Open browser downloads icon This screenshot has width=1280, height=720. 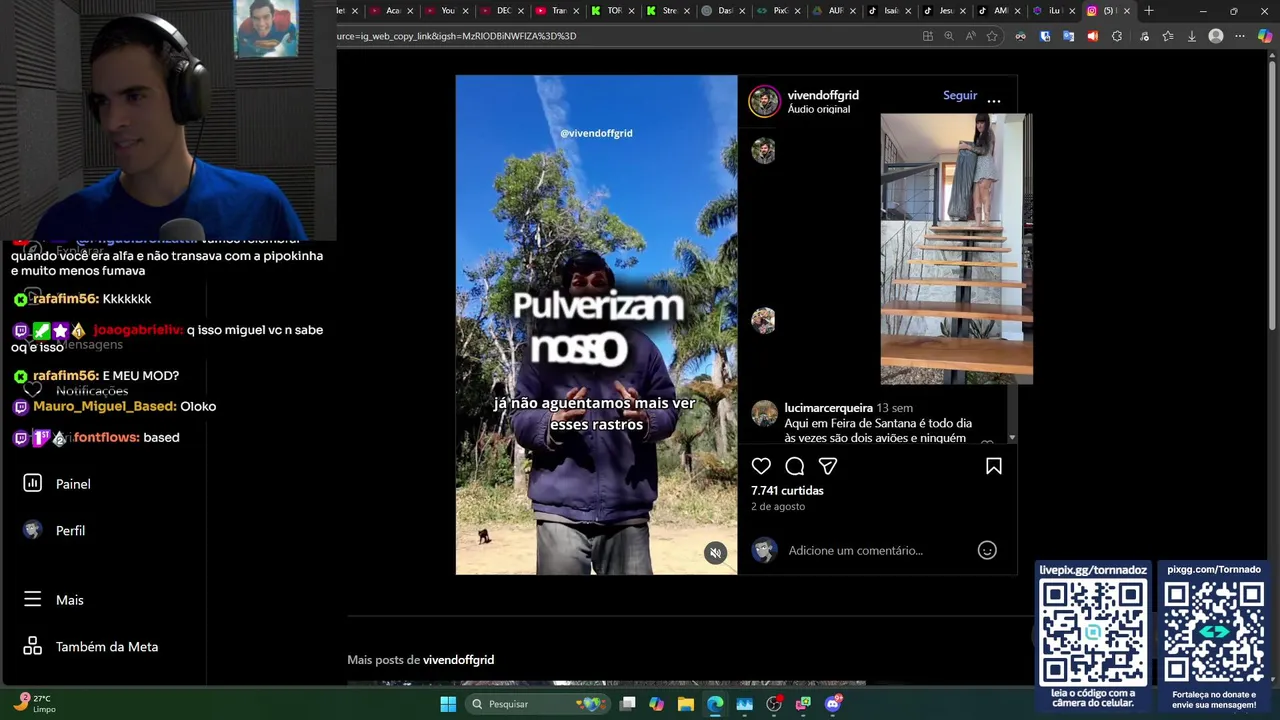point(1191,36)
